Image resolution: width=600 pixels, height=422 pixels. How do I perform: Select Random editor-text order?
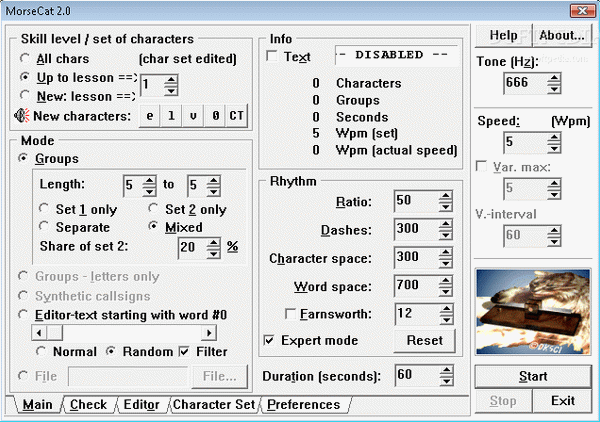[x=111, y=351]
